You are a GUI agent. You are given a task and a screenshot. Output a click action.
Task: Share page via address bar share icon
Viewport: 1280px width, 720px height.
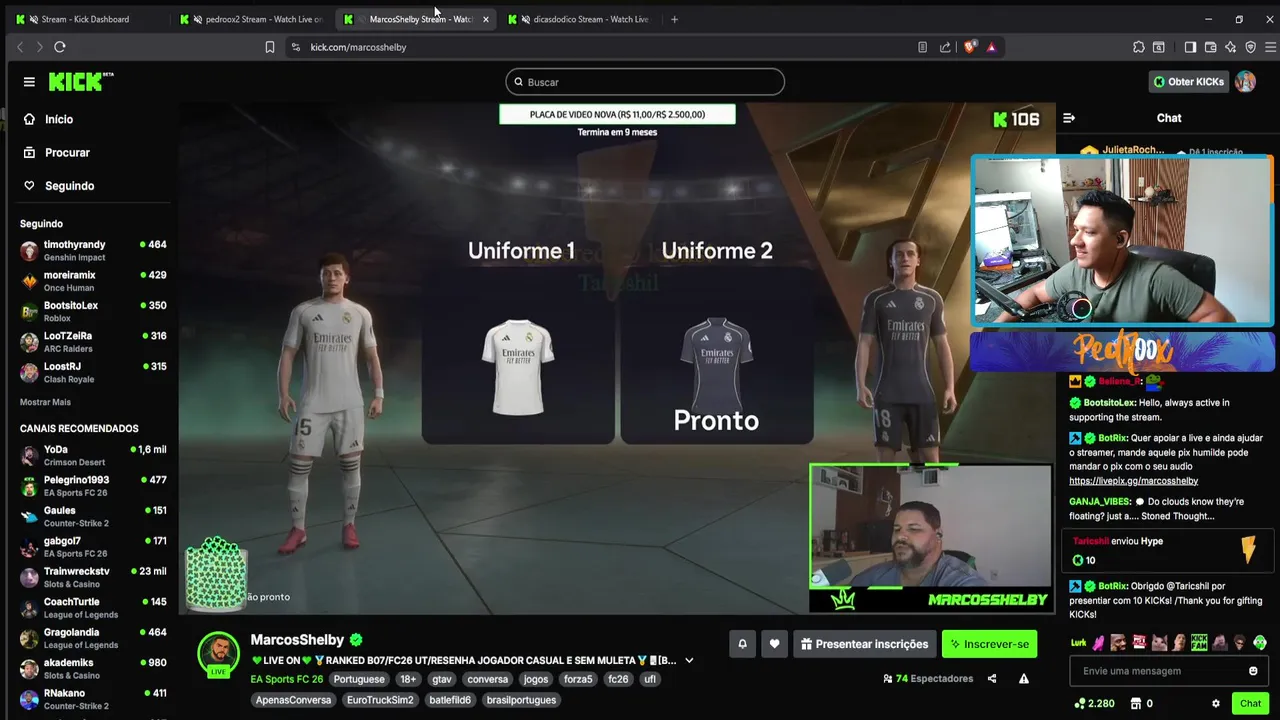(x=945, y=47)
